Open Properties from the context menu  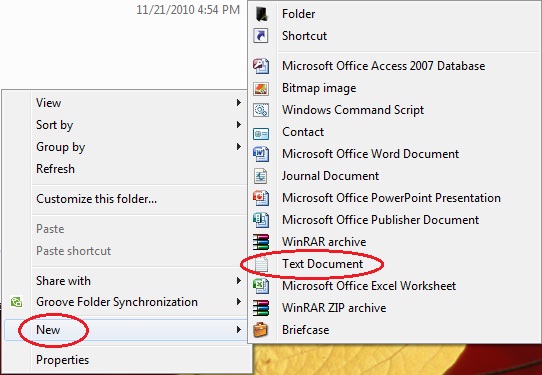[63, 360]
